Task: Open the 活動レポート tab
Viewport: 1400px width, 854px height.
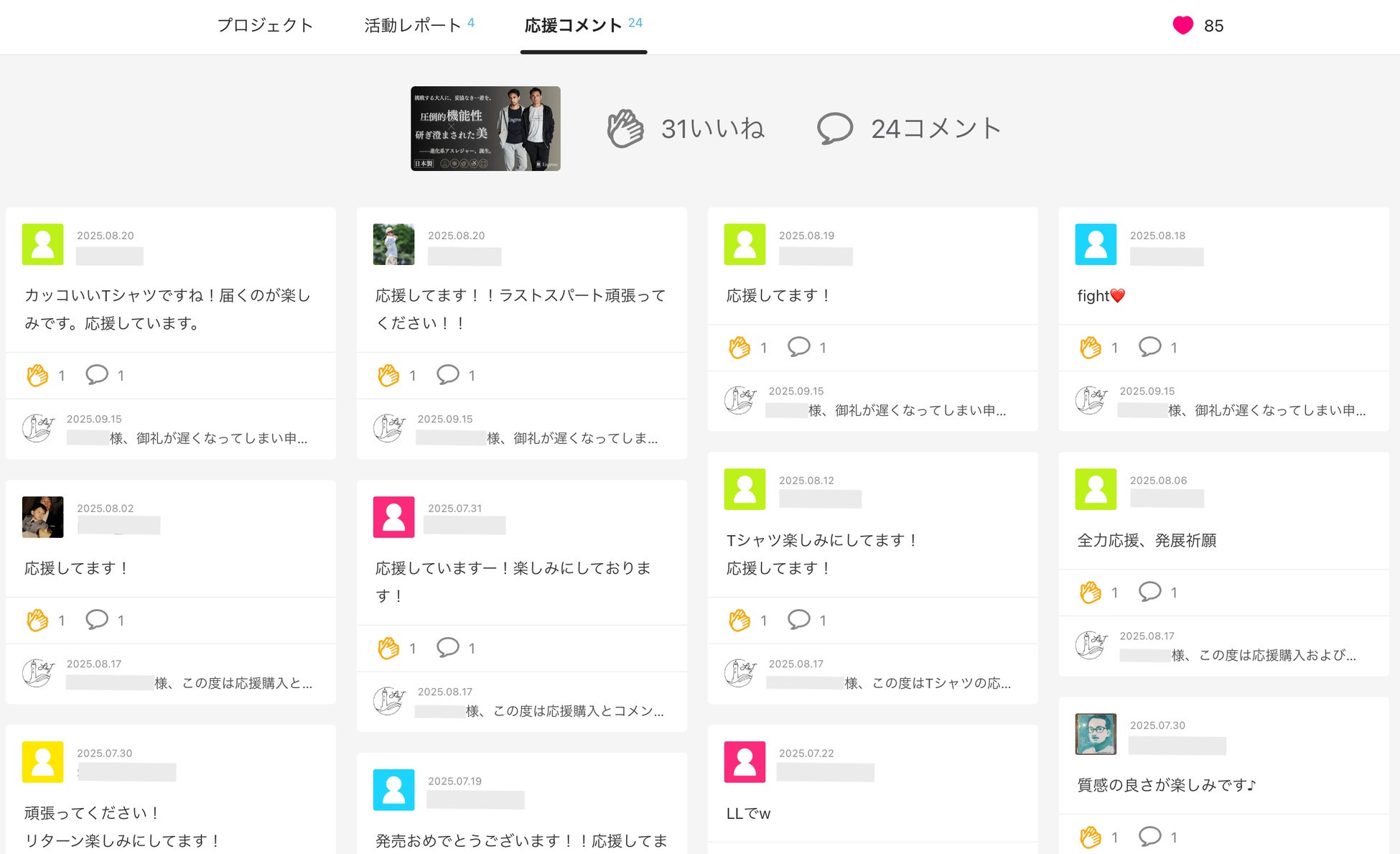Action: pyautogui.click(x=412, y=26)
